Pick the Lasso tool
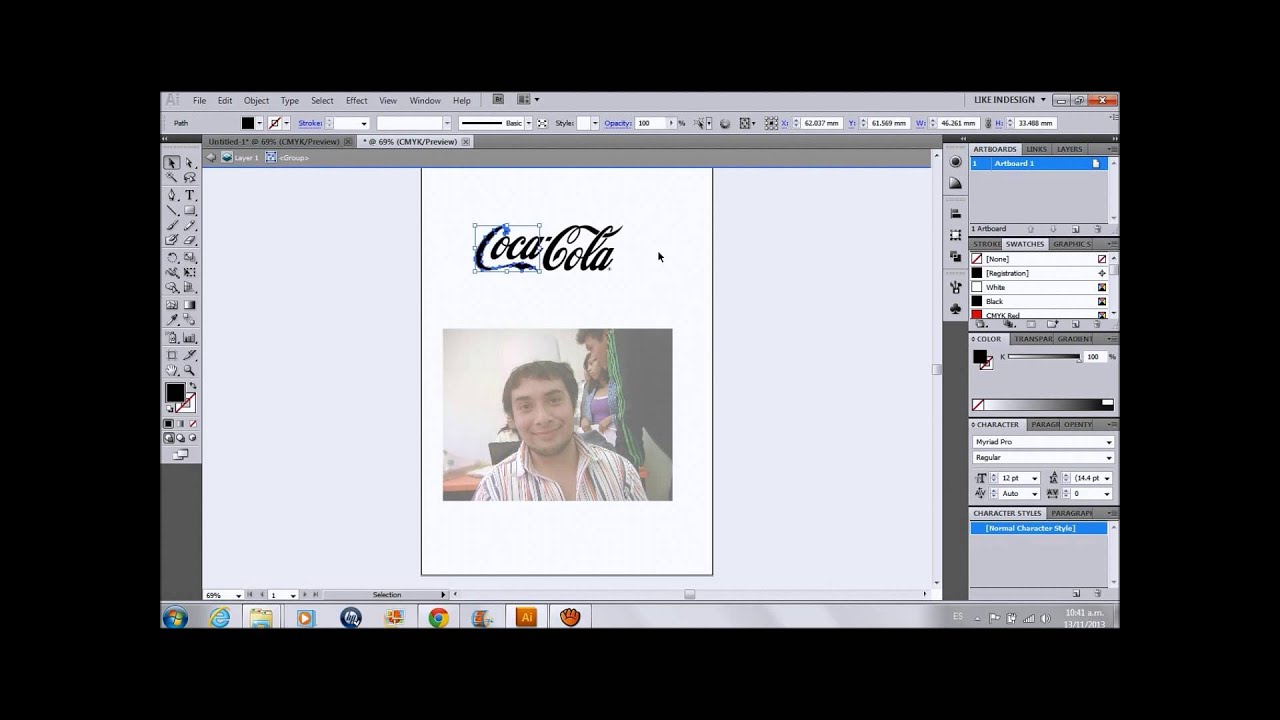Image resolution: width=1280 pixels, height=720 pixels. pyautogui.click(x=189, y=178)
